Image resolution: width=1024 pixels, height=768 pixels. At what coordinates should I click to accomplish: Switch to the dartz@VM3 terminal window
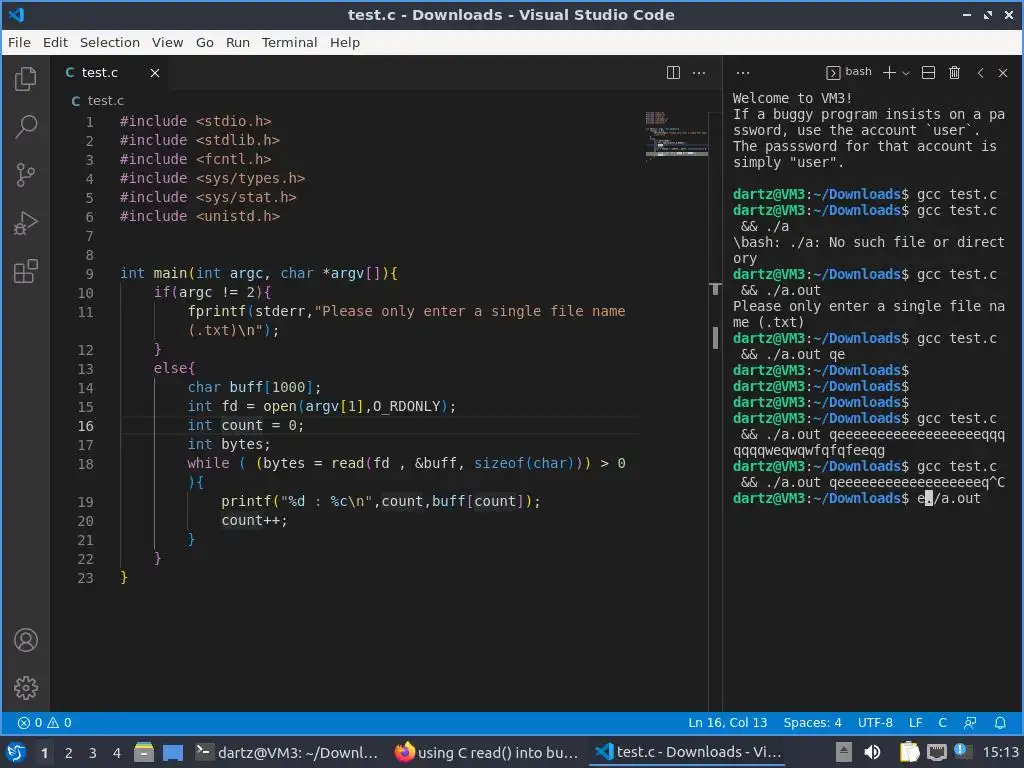tap(287, 752)
